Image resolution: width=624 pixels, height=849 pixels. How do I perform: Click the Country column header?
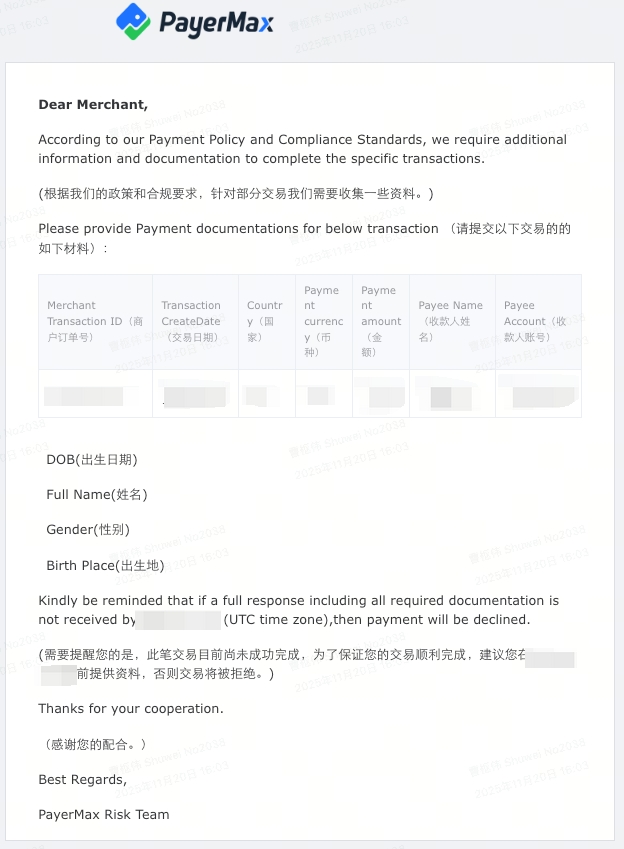(265, 321)
